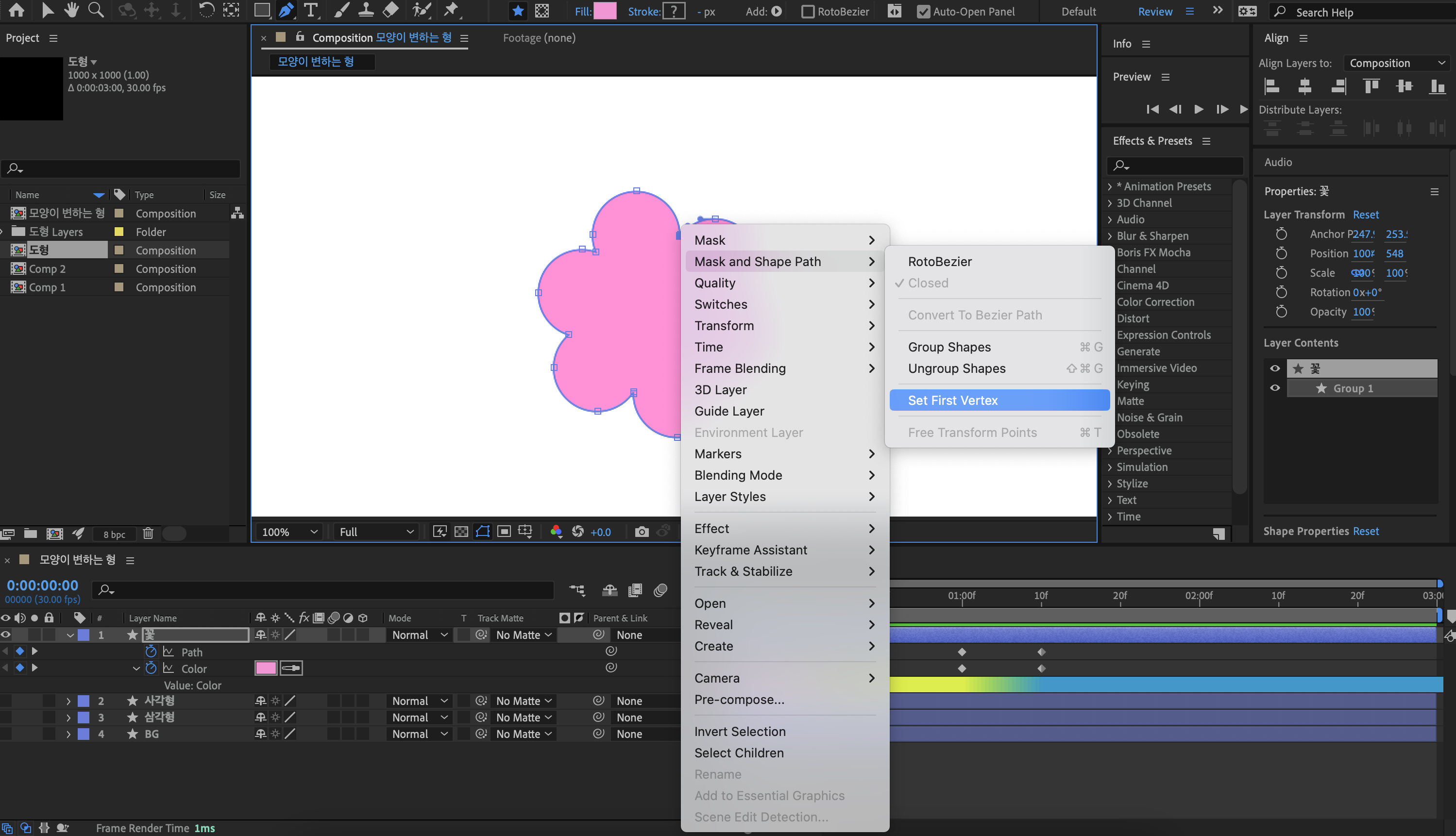Open the Blending Mode submenu

pyautogui.click(x=784, y=475)
